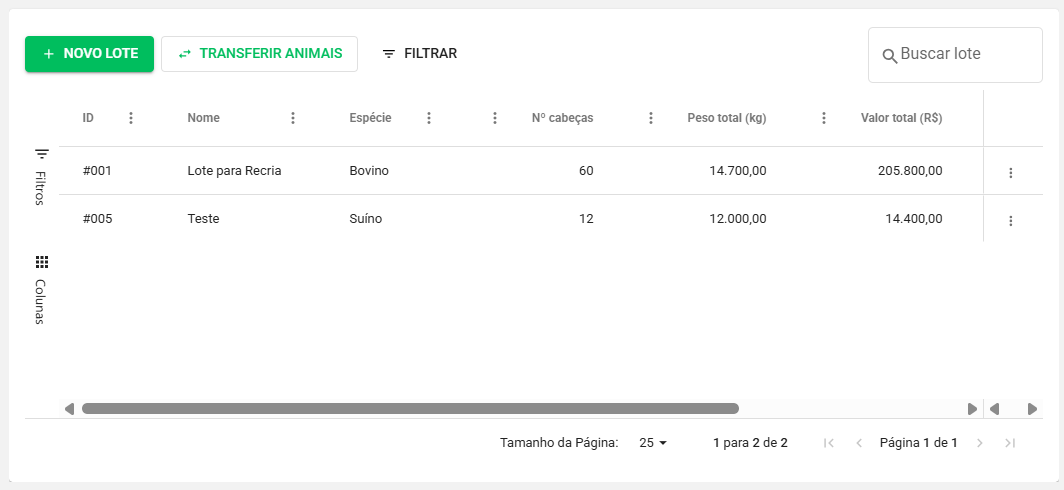Image resolution: width=1064 pixels, height=490 pixels.
Task: Open the Nº cabeças column menu icon
Action: [651, 118]
